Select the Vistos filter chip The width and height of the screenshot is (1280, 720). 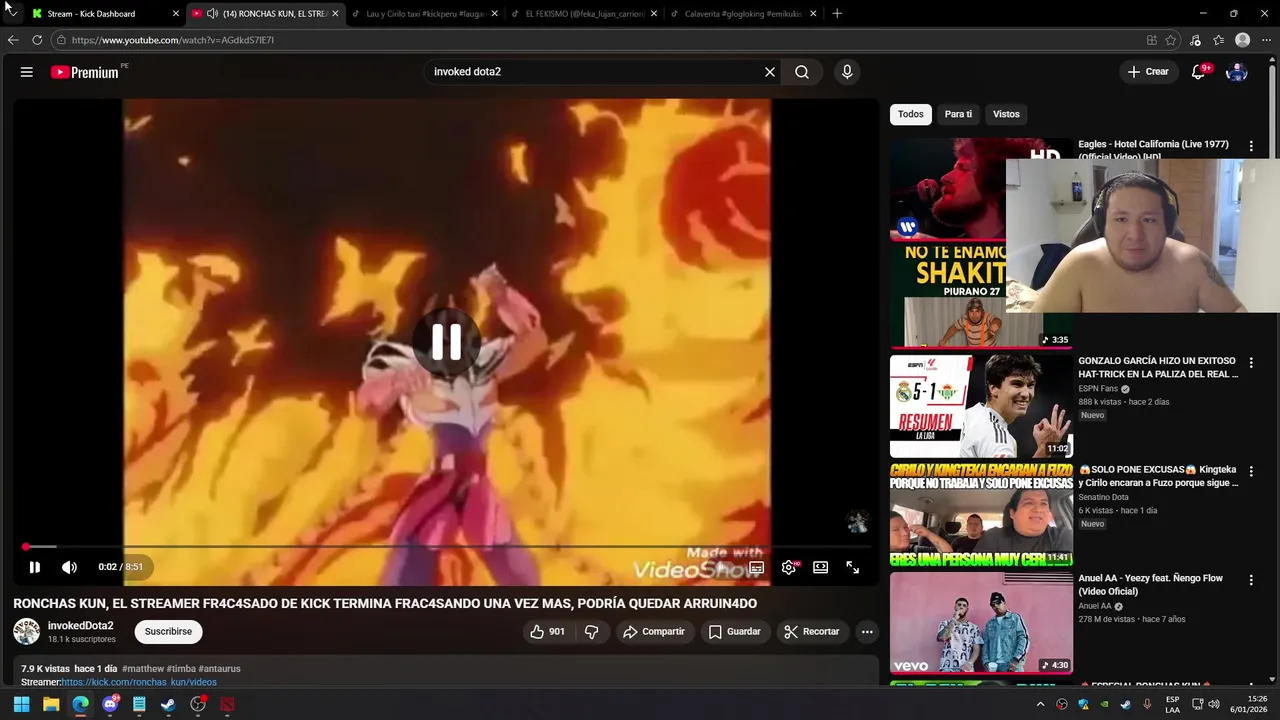tap(1006, 114)
